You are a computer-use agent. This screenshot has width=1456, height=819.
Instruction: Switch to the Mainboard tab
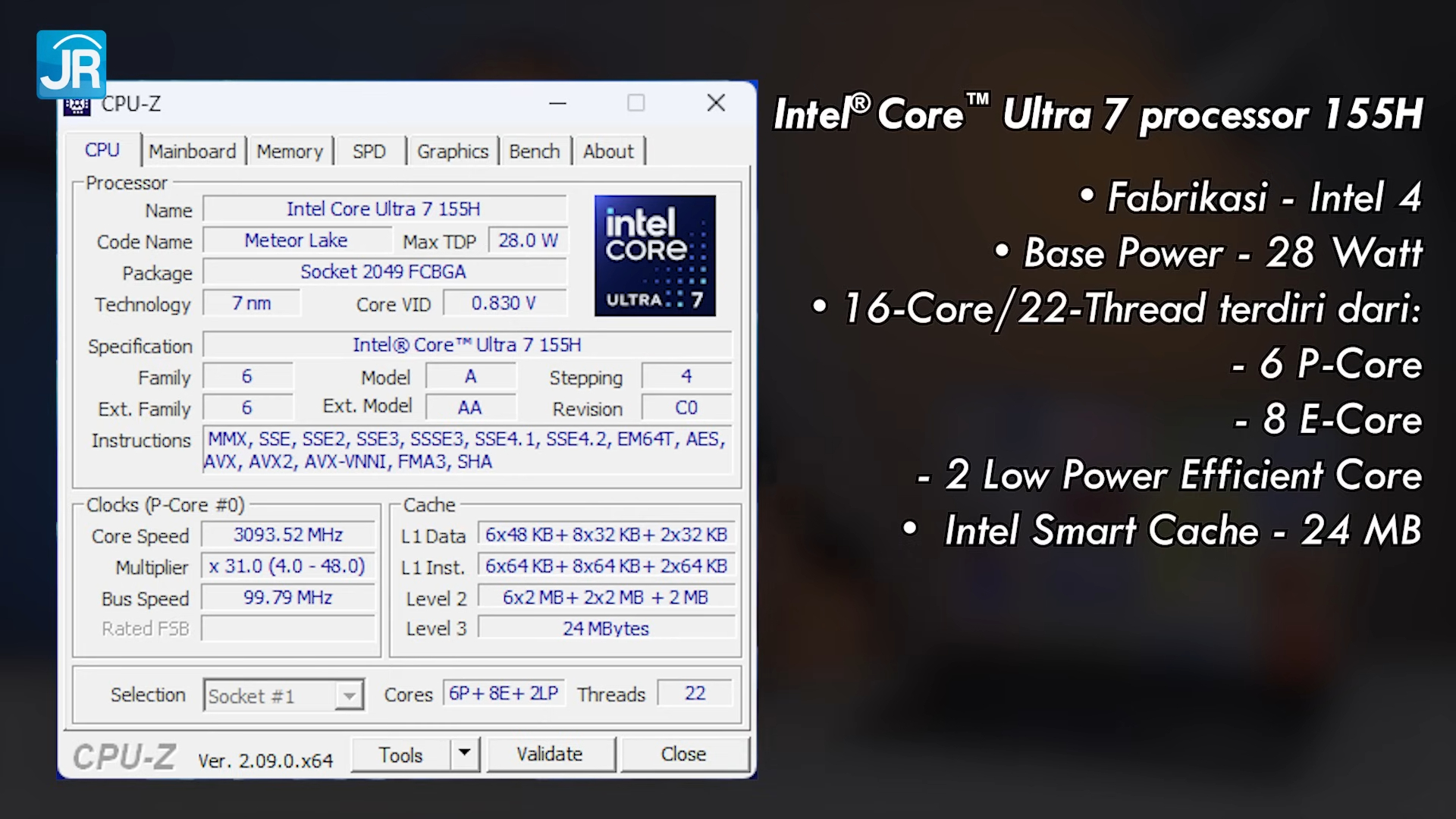tap(193, 151)
